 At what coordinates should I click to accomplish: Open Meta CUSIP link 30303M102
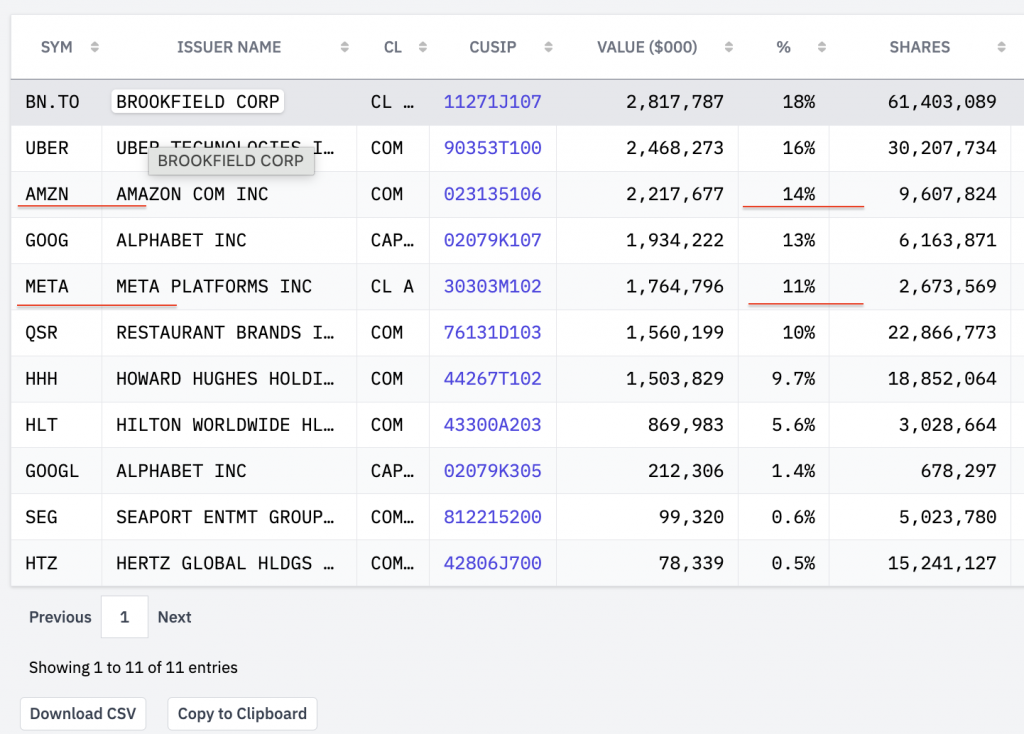point(492,287)
